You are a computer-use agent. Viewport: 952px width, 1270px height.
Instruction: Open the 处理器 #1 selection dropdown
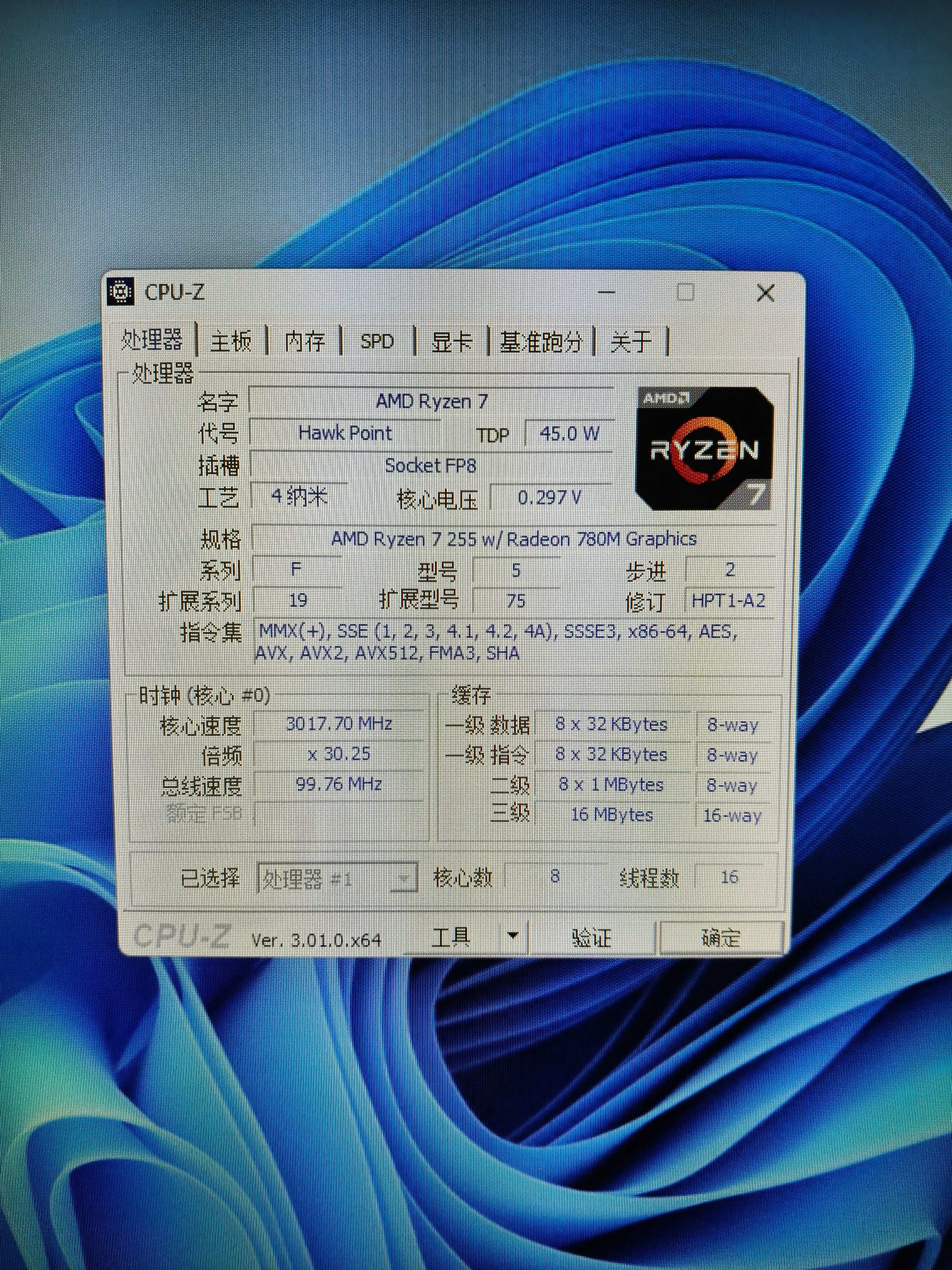click(338, 878)
